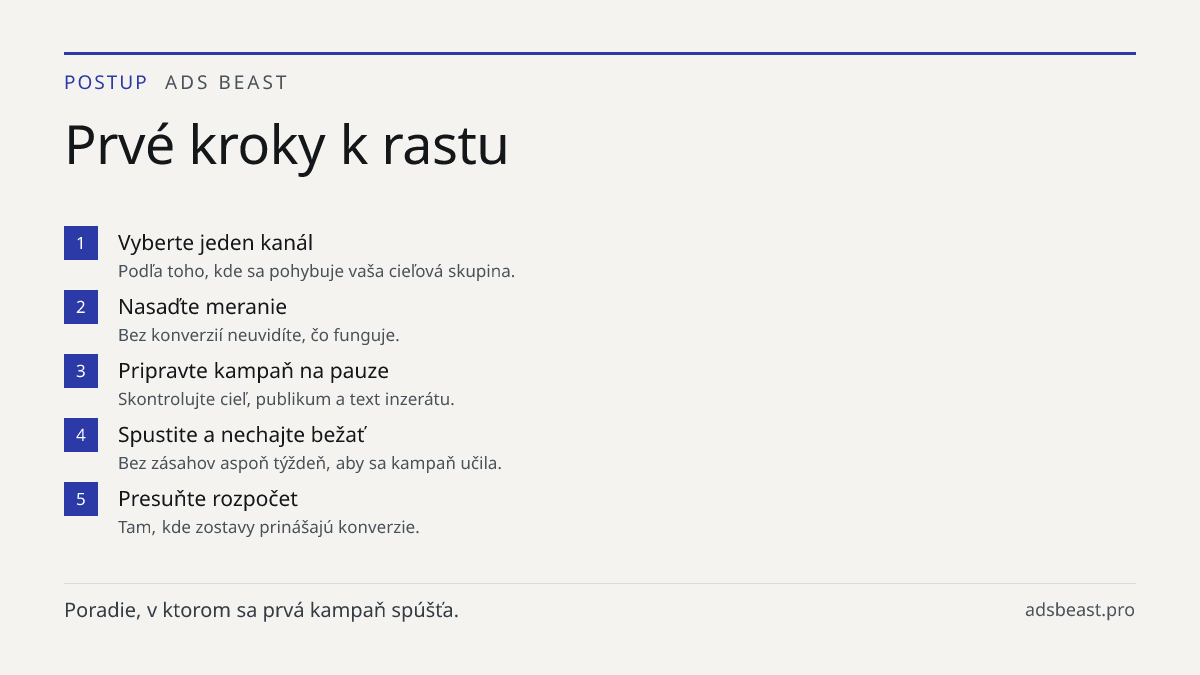The width and height of the screenshot is (1200, 675).
Task: Click text 'Skontrolujte cieľ, publikum a text inzerátu.'
Action: pyautogui.click(x=286, y=399)
